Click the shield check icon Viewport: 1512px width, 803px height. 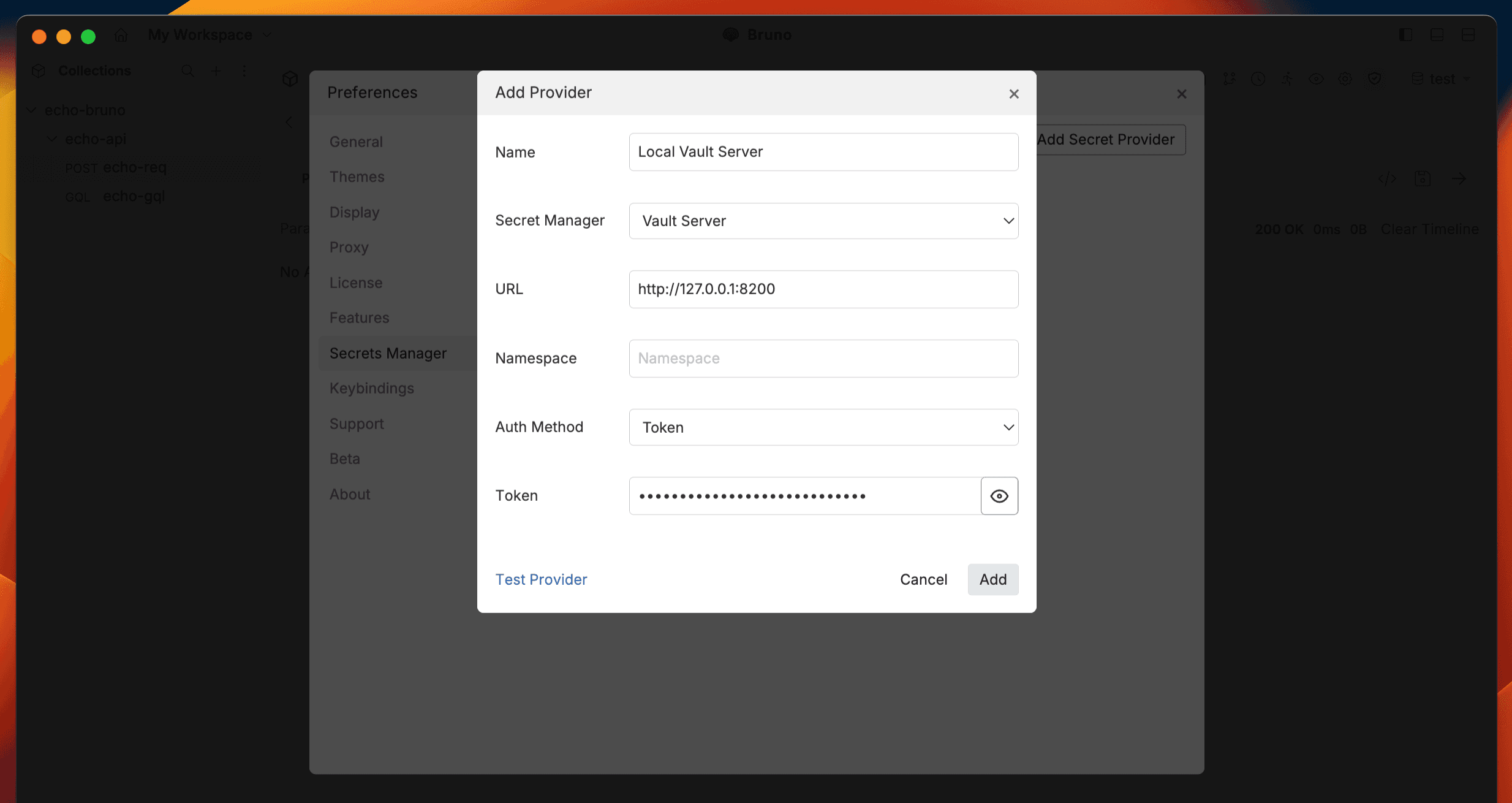pos(1375,79)
